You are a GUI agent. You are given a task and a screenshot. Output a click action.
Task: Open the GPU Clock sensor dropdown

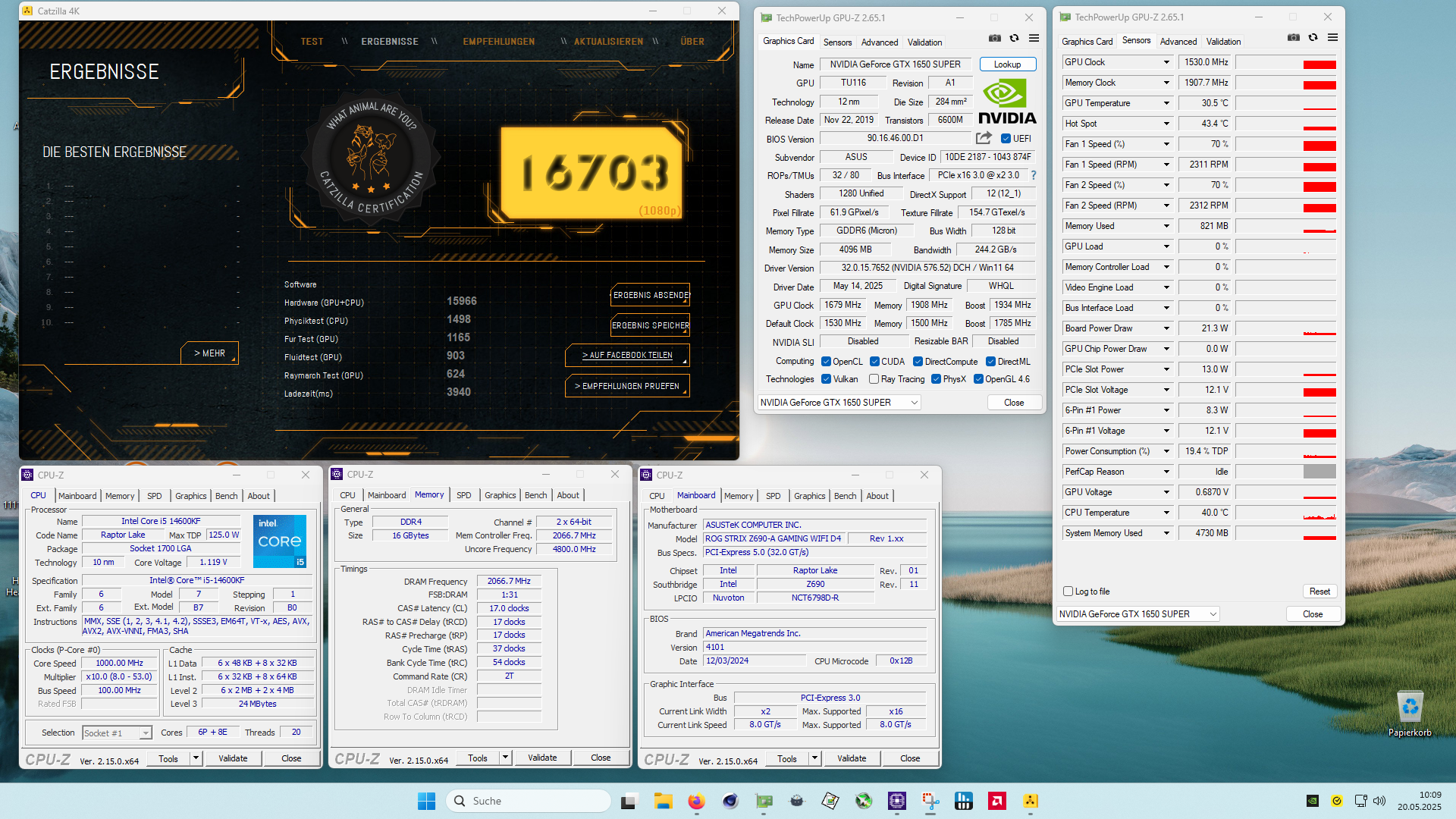(1166, 62)
